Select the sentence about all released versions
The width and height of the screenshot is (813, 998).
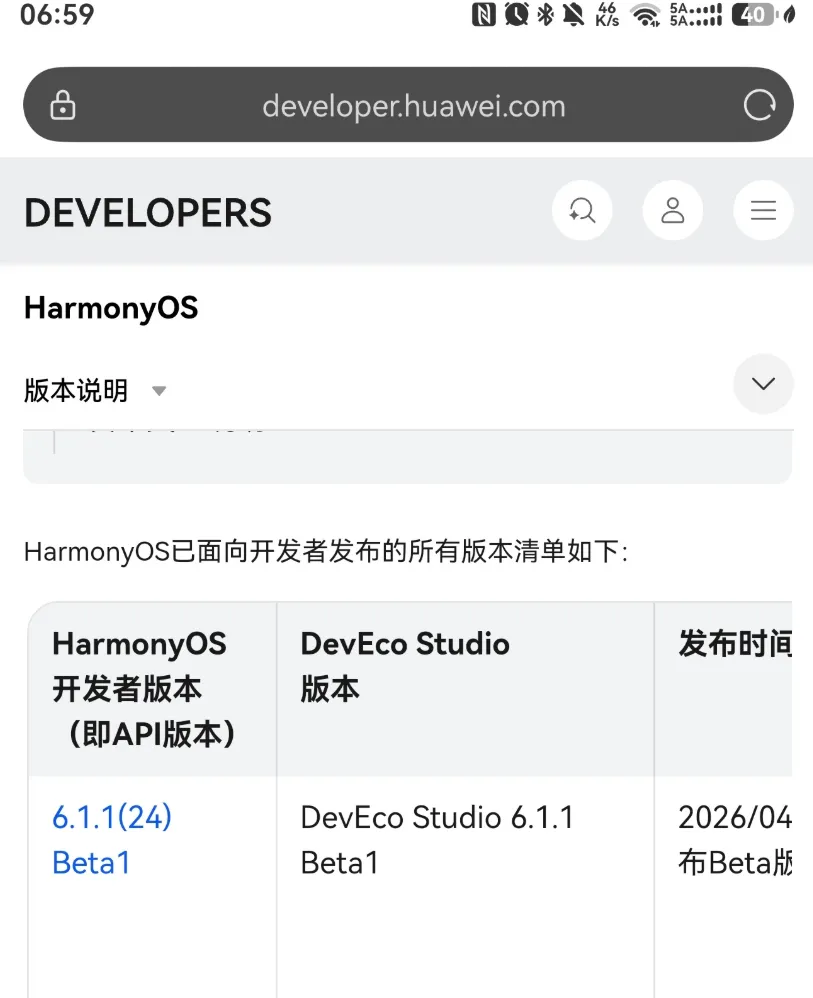(x=326, y=551)
